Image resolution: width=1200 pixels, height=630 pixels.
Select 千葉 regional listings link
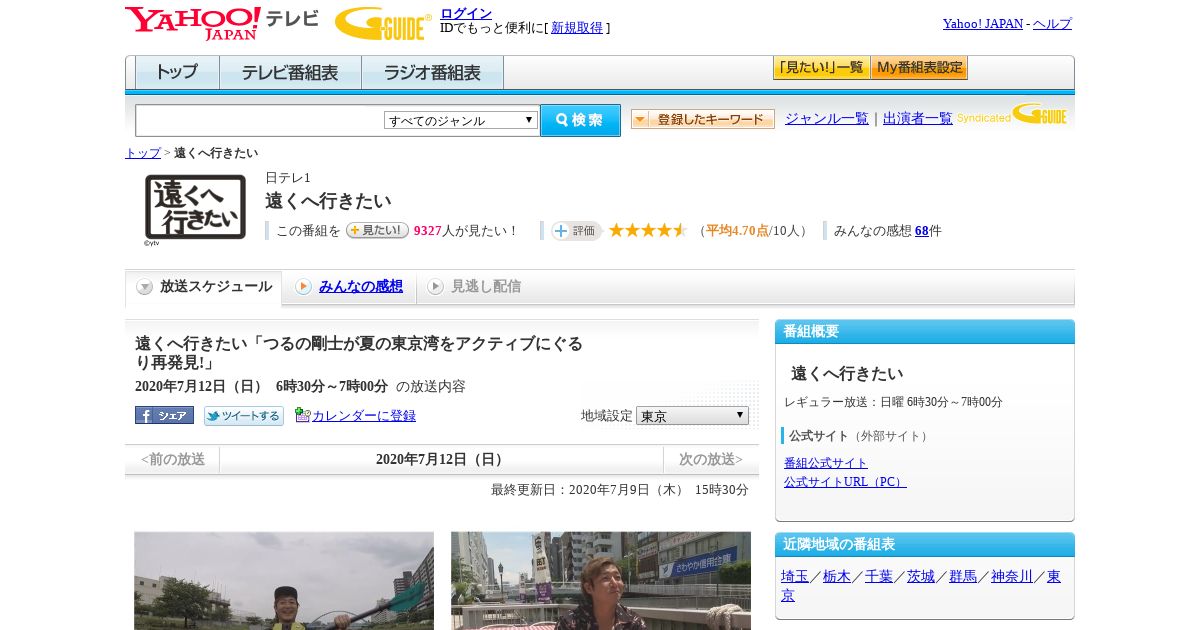879,576
